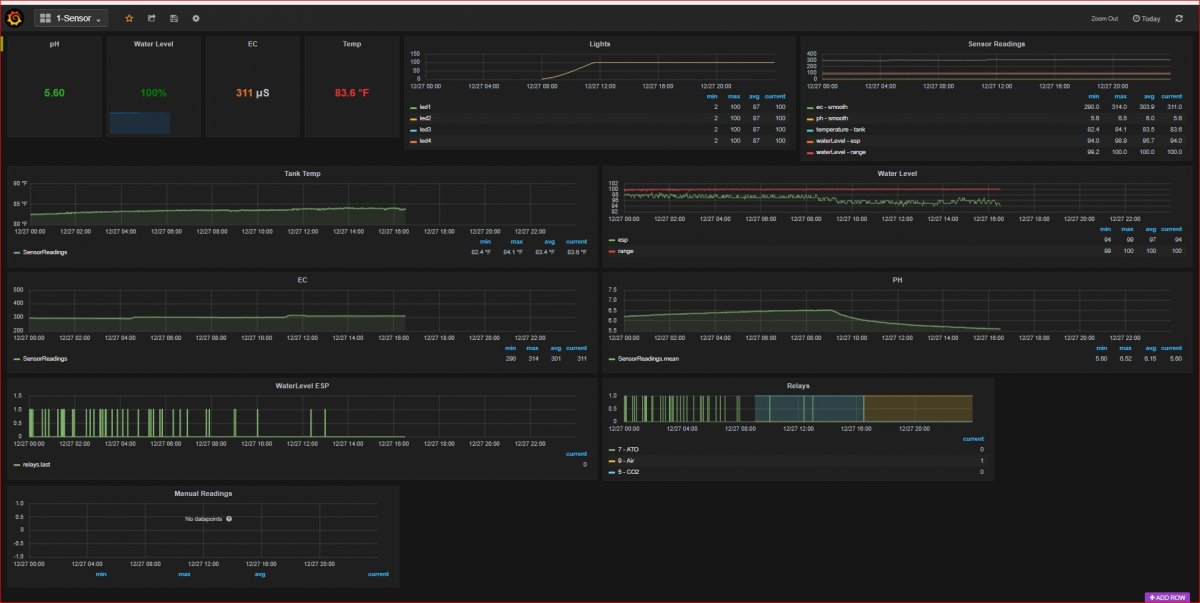Sort Lights legend by min column
The image size is (1200, 603).
(712, 96)
